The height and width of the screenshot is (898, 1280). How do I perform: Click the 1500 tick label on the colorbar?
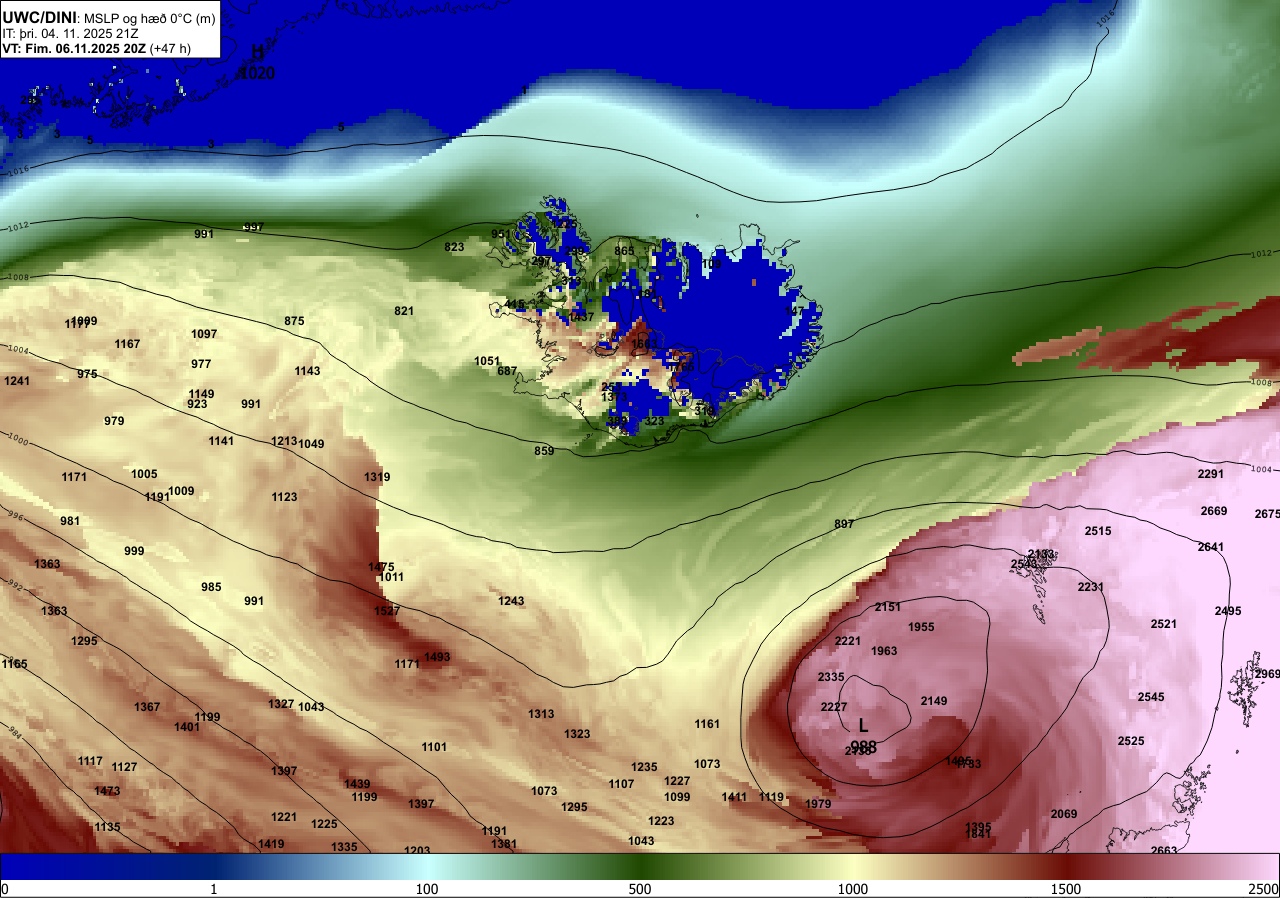[x=1066, y=889]
